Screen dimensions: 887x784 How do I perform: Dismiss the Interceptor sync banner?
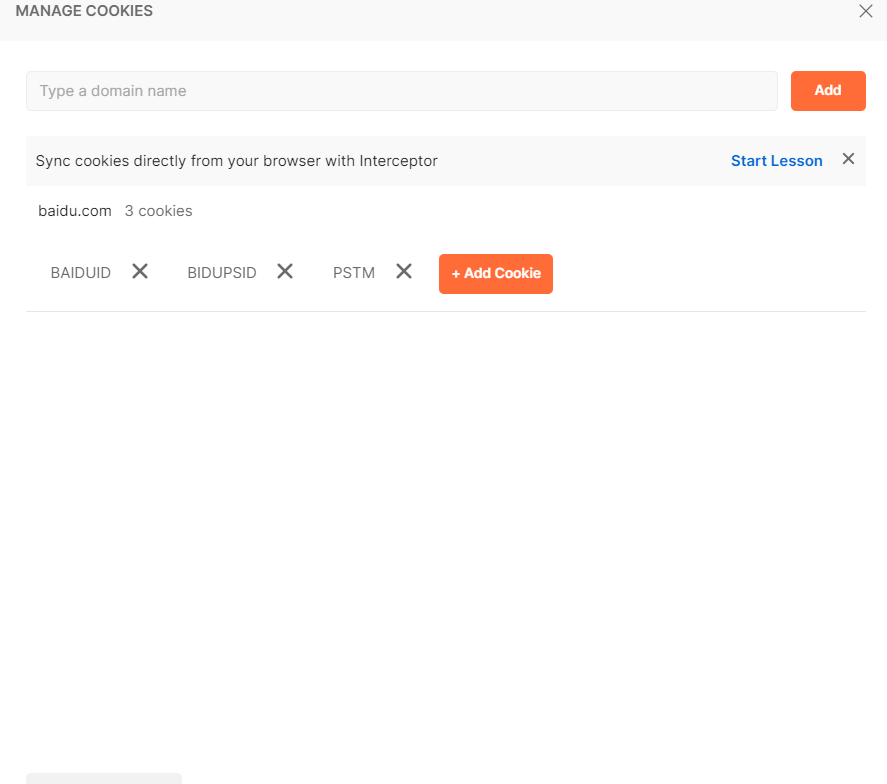tap(848, 159)
